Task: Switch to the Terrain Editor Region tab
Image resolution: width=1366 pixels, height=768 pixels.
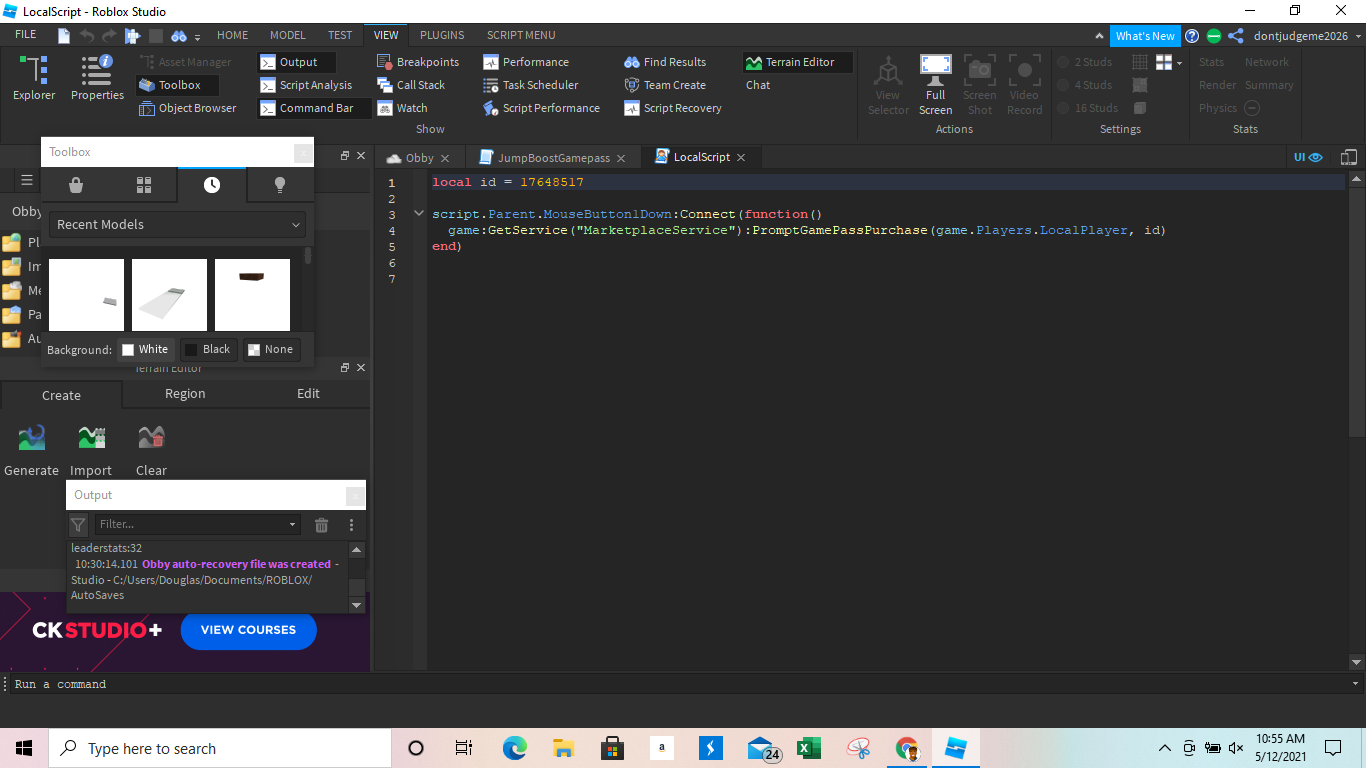Action: coord(185,394)
